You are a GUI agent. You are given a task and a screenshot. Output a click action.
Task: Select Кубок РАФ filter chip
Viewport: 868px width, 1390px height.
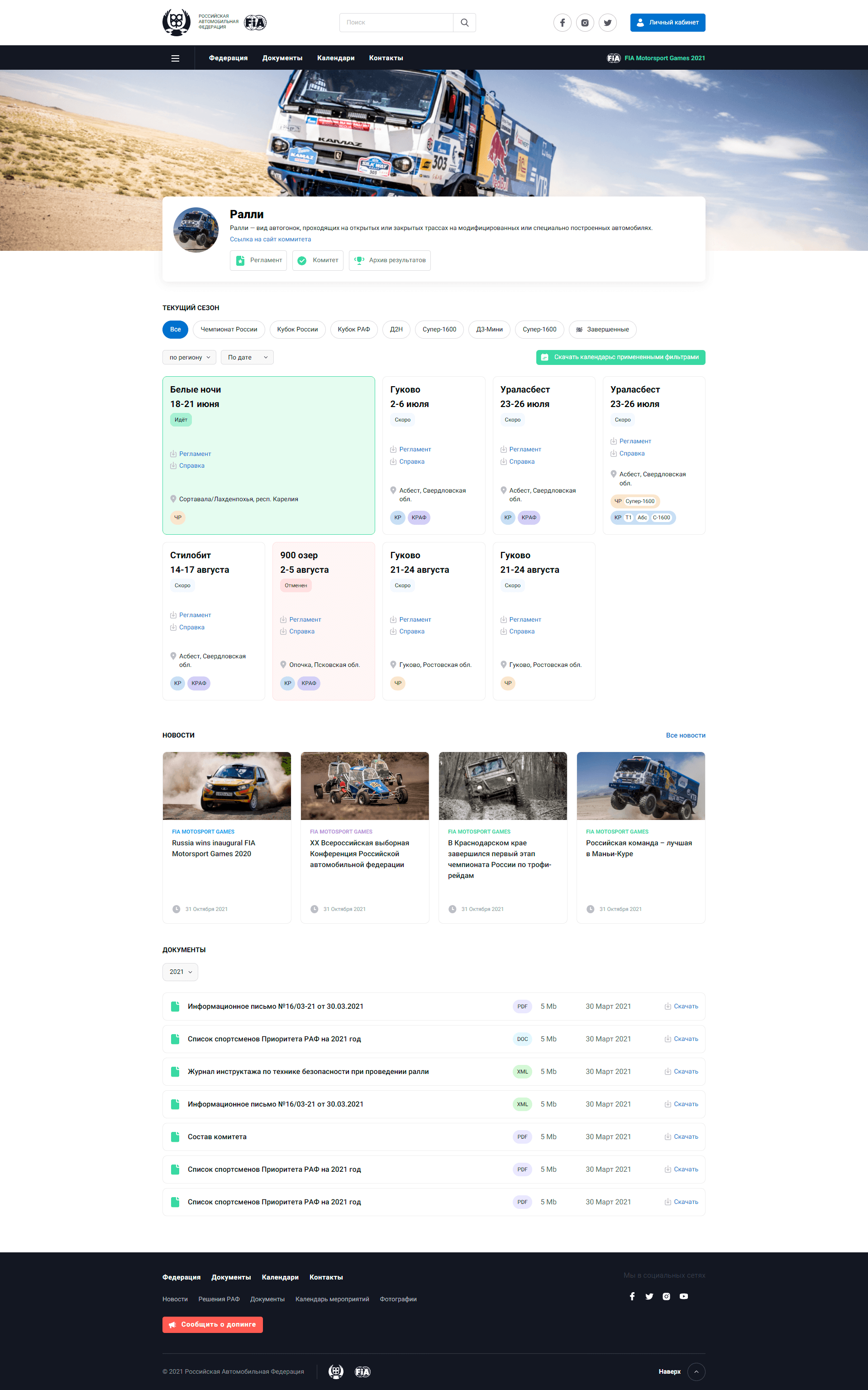353,329
